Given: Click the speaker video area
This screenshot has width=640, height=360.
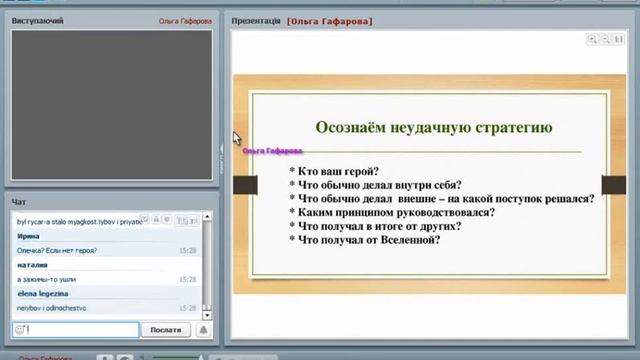Looking at the screenshot, I should click(112, 105).
